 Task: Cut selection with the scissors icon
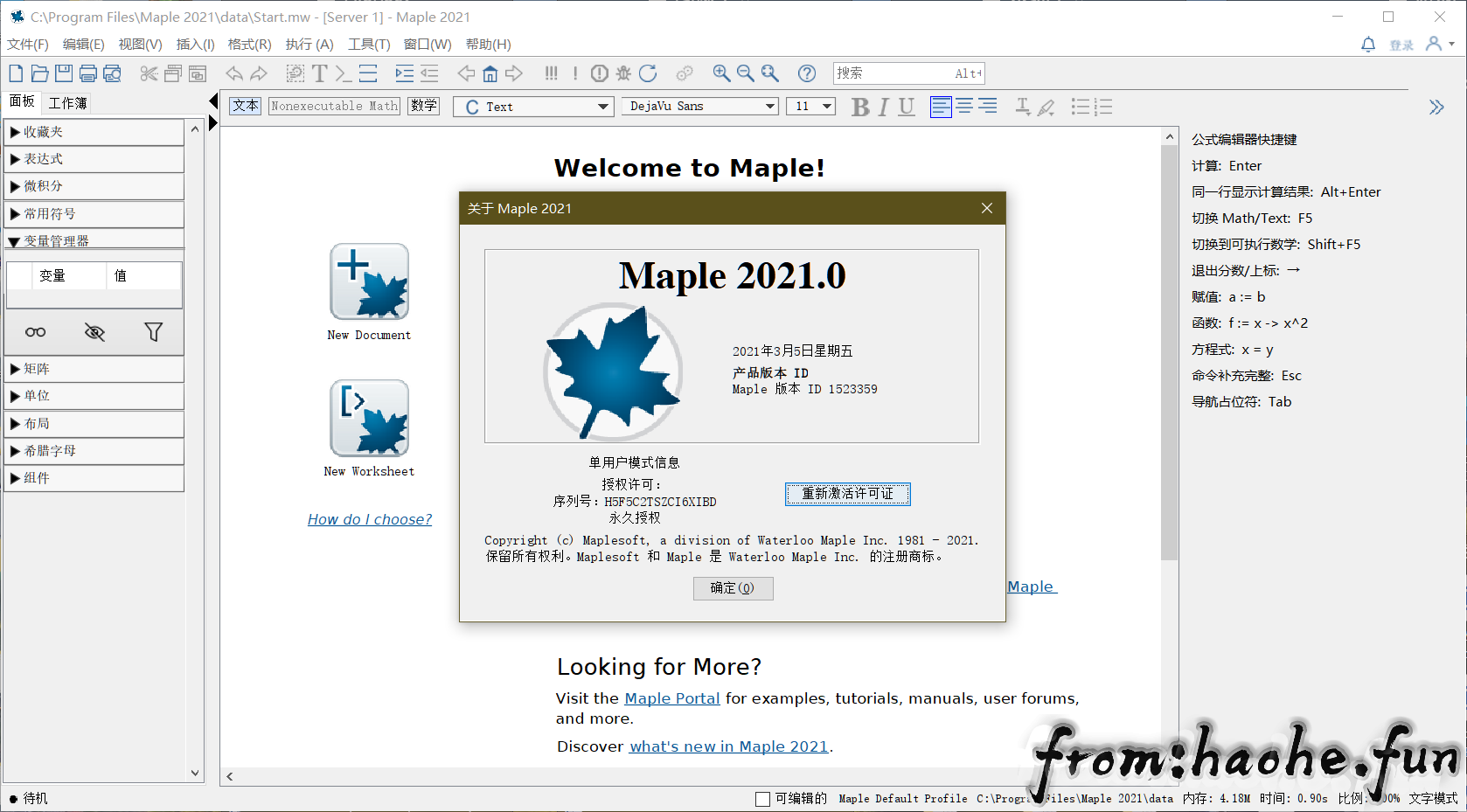[x=149, y=73]
